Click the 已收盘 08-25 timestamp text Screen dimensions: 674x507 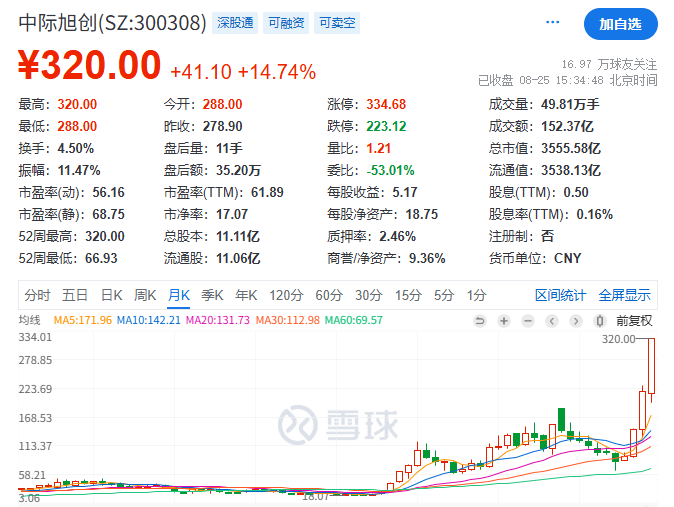[x=567, y=80]
